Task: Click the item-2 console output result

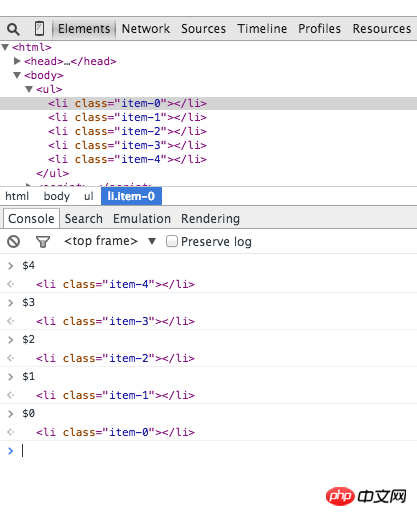Action: (115, 358)
